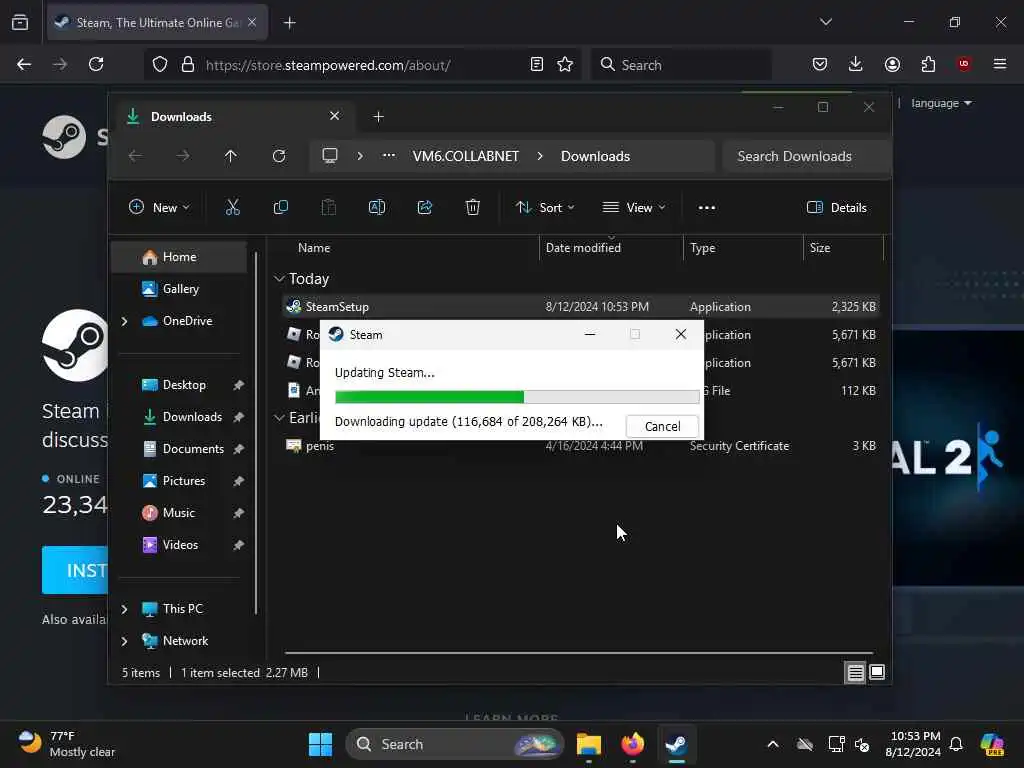Click File Explorer icon in taskbar
This screenshot has width=1024, height=768.
(x=588, y=744)
